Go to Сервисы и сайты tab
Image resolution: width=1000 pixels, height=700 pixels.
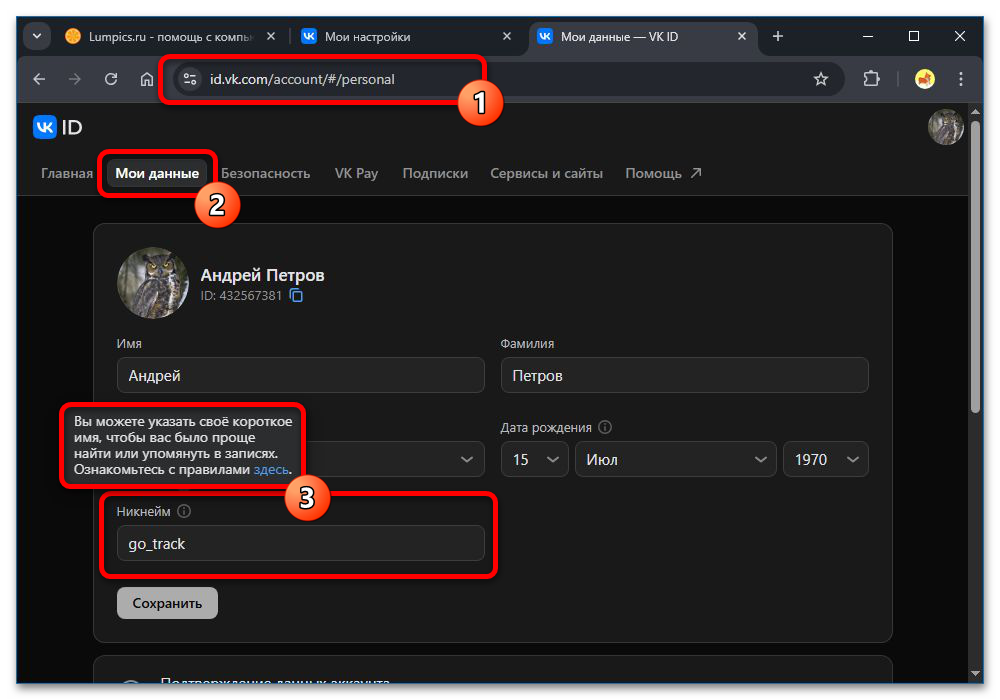(546, 173)
